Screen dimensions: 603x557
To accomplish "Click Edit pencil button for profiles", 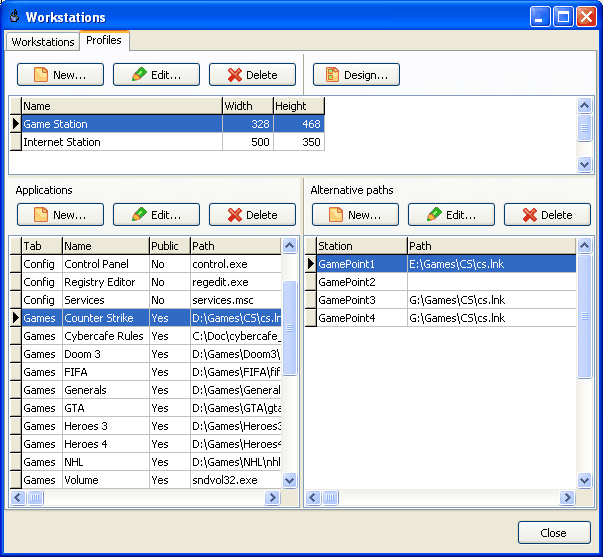I will (x=156, y=75).
